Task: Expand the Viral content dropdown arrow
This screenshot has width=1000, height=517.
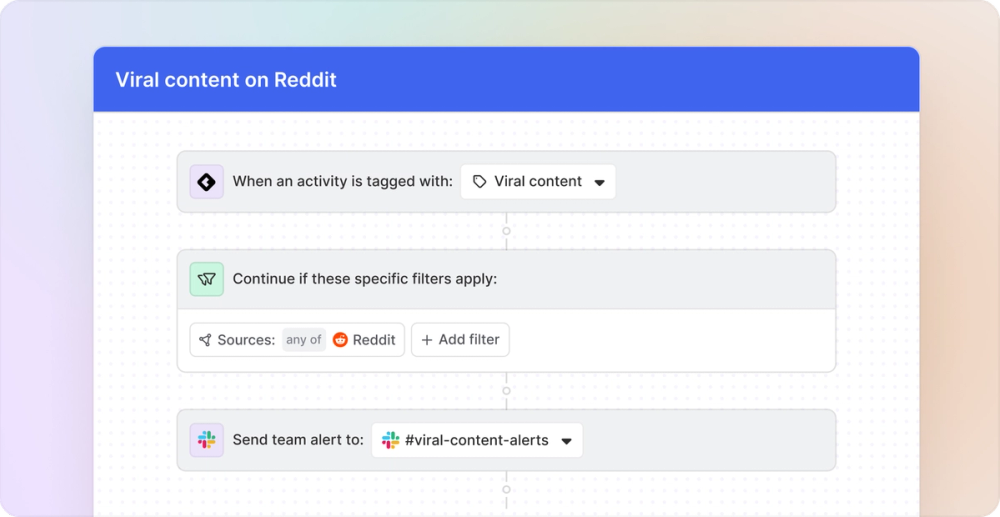Action: point(600,183)
